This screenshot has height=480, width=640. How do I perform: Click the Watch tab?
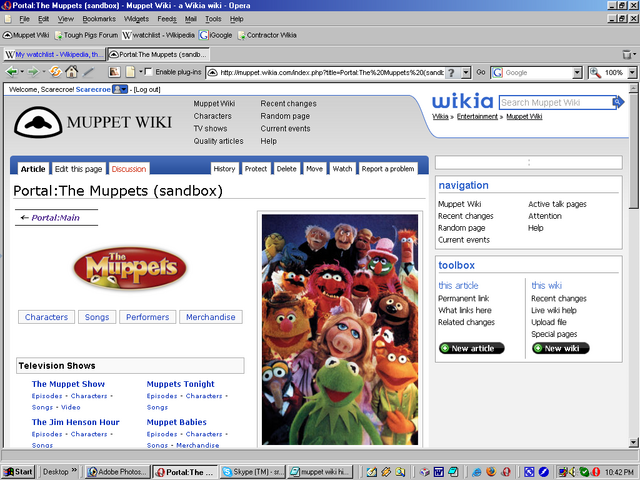[x=342, y=169]
